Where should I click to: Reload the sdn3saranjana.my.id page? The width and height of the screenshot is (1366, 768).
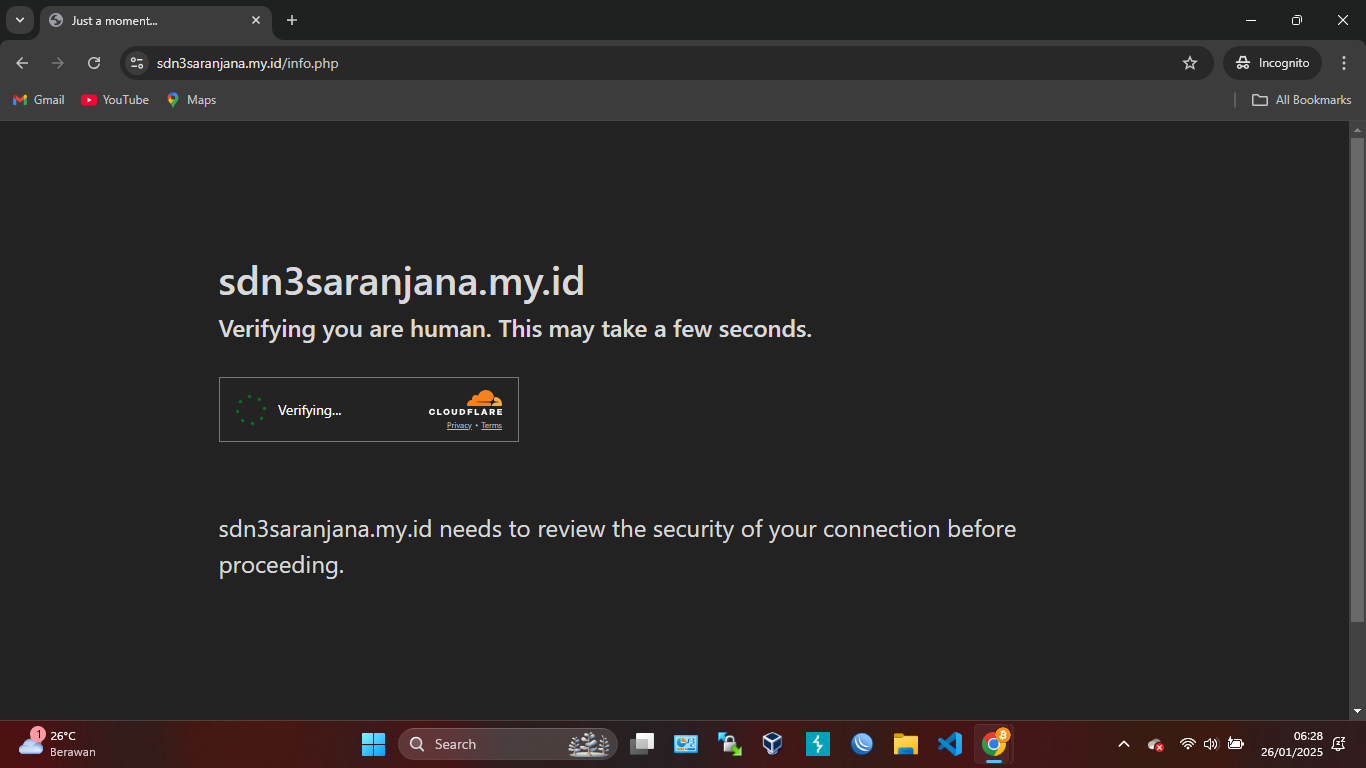pyautogui.click(x=94, y=63)
